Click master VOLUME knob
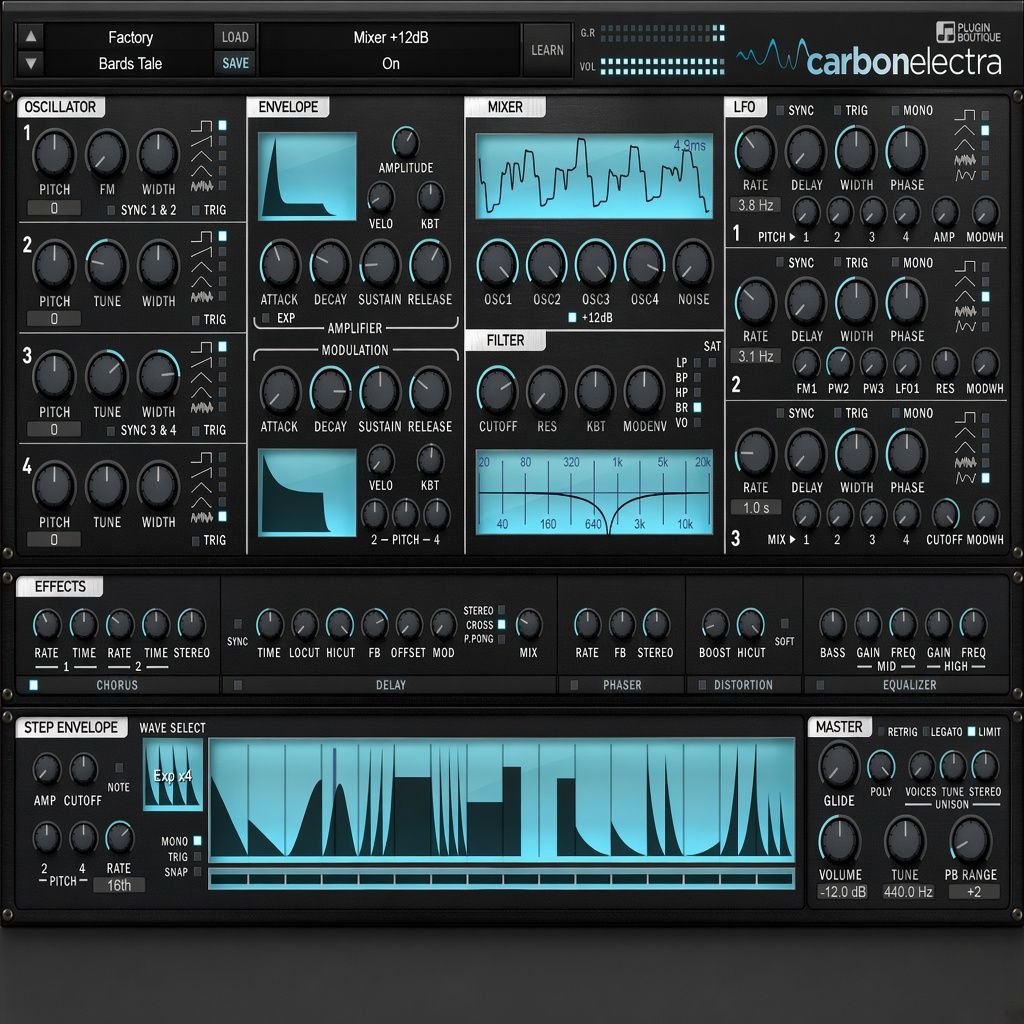Image resolution: width=1024 pixels, height=1024 pixels. click(839, 841)
